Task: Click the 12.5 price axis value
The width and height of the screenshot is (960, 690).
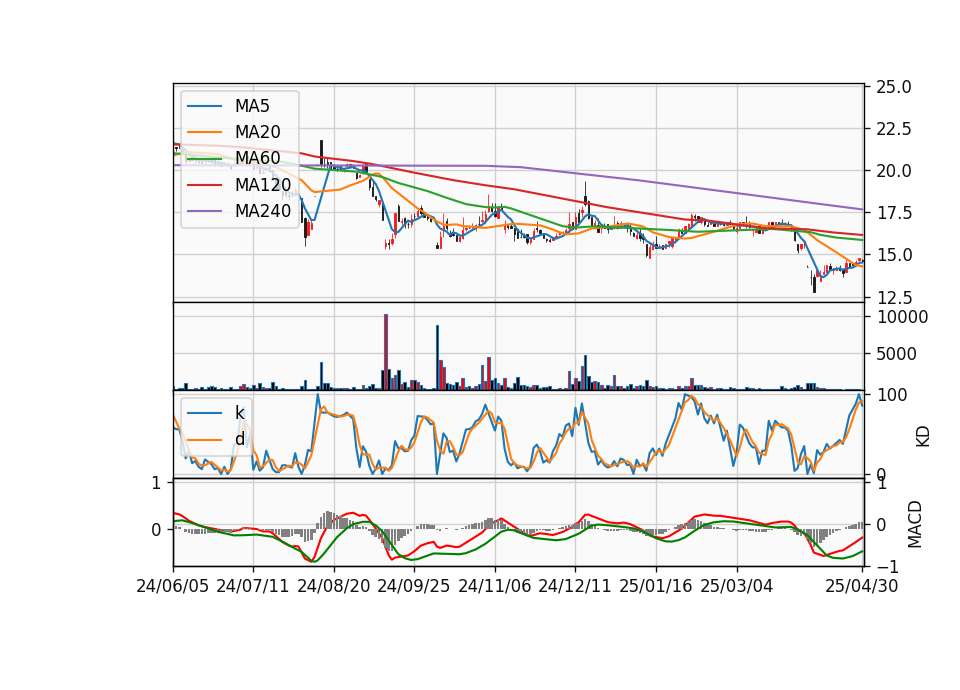Action: [894, 298]
